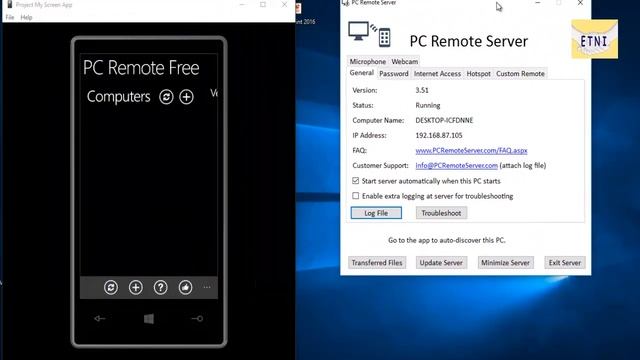Tap the refresh icon beside Computers heading
Viewport: 640px width, 360px height.
tap(166, 97)
